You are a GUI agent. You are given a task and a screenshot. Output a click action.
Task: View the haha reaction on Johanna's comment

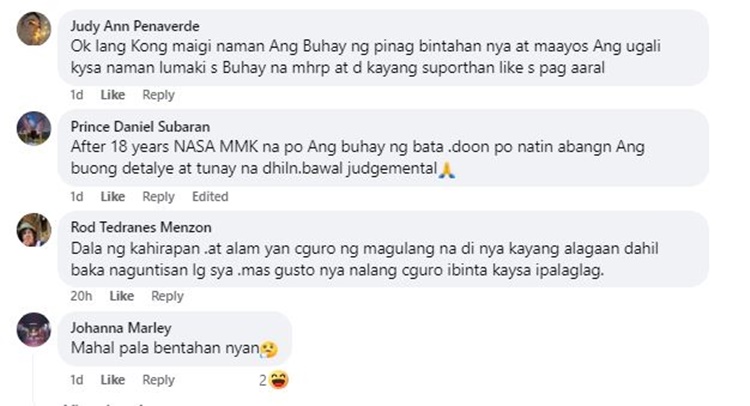click(279, 380)
